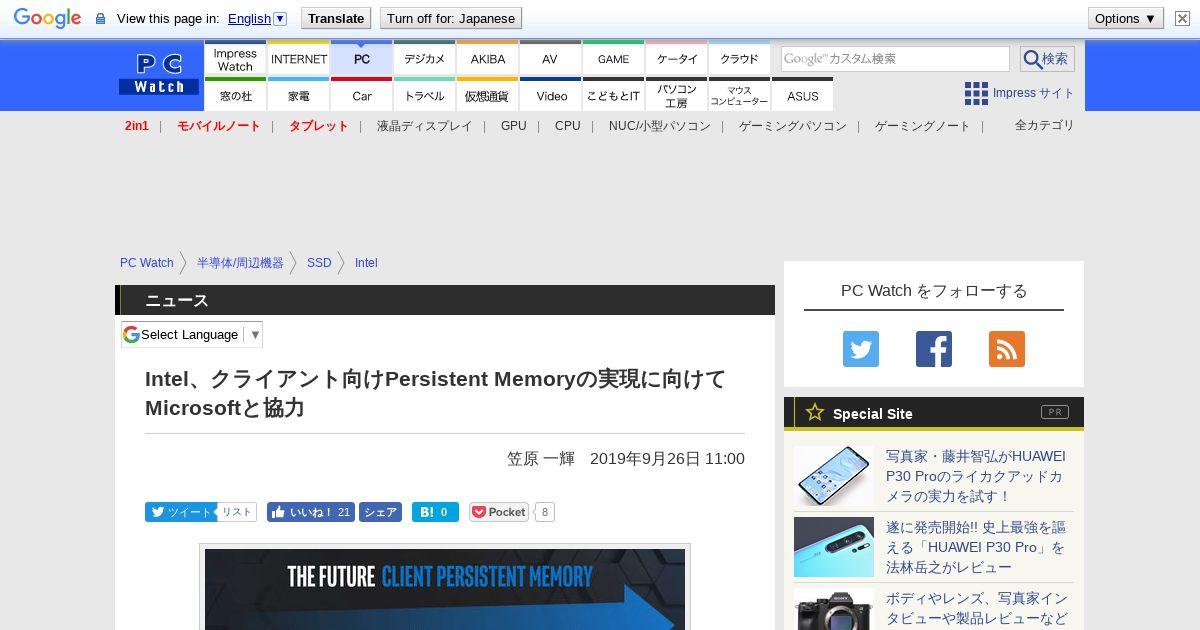Image resolution: width=1200 pixels, height=630 pixels.
Task: Follow PC Watch on Twitter icon
Action: tap(861, 349)
